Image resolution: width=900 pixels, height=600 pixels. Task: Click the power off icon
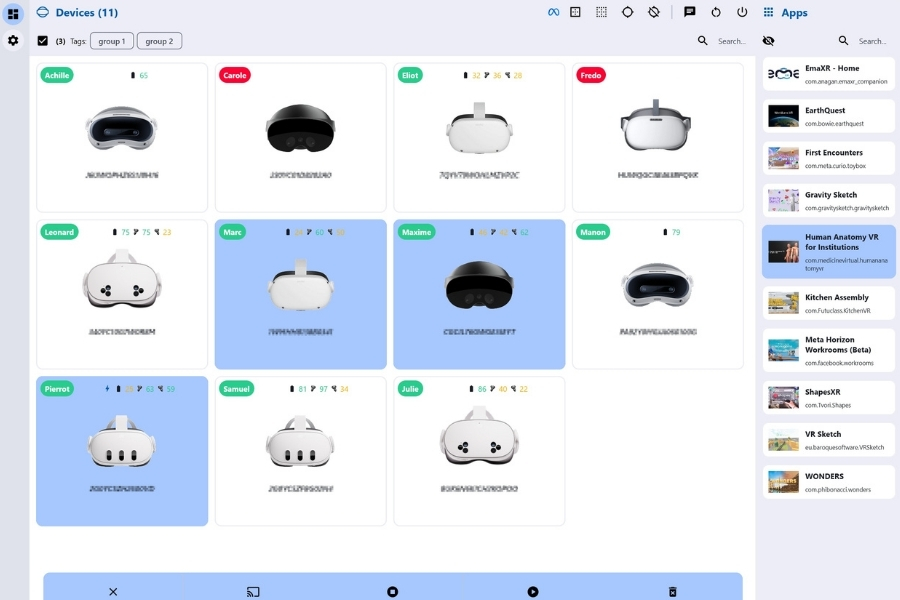(742, 12)
